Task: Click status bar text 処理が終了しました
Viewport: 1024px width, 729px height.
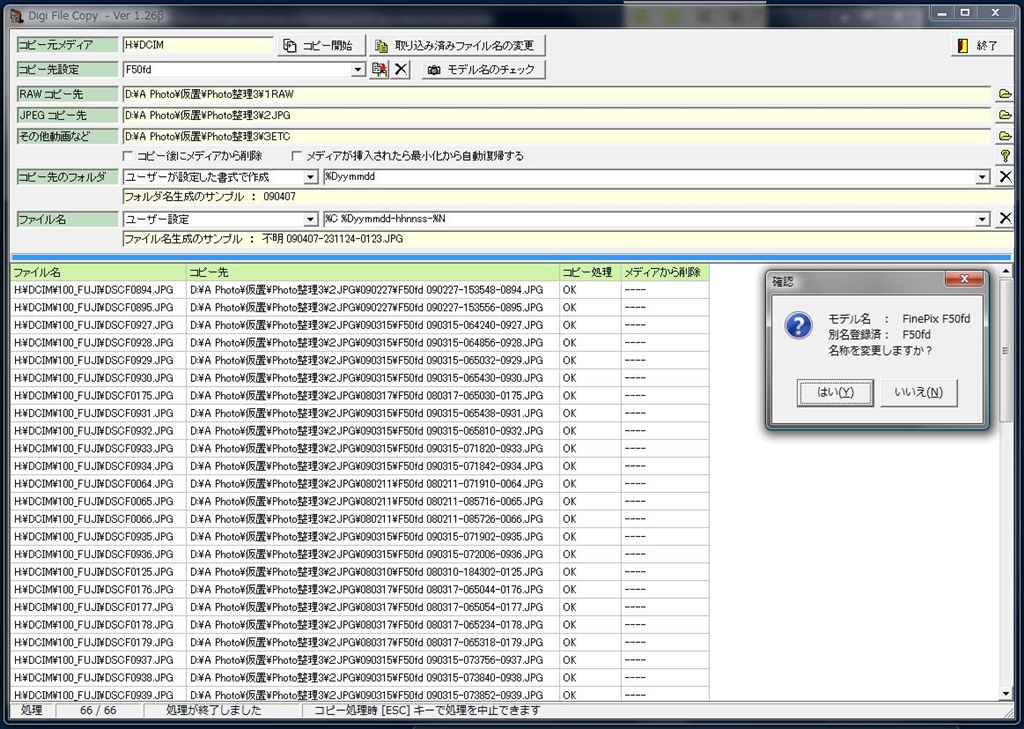Action: [x=214, y=710]
